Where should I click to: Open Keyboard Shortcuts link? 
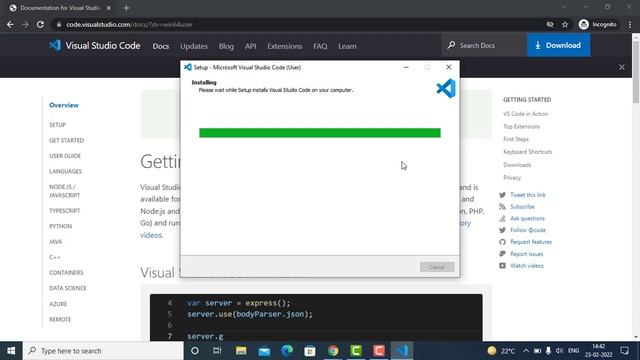527,152
